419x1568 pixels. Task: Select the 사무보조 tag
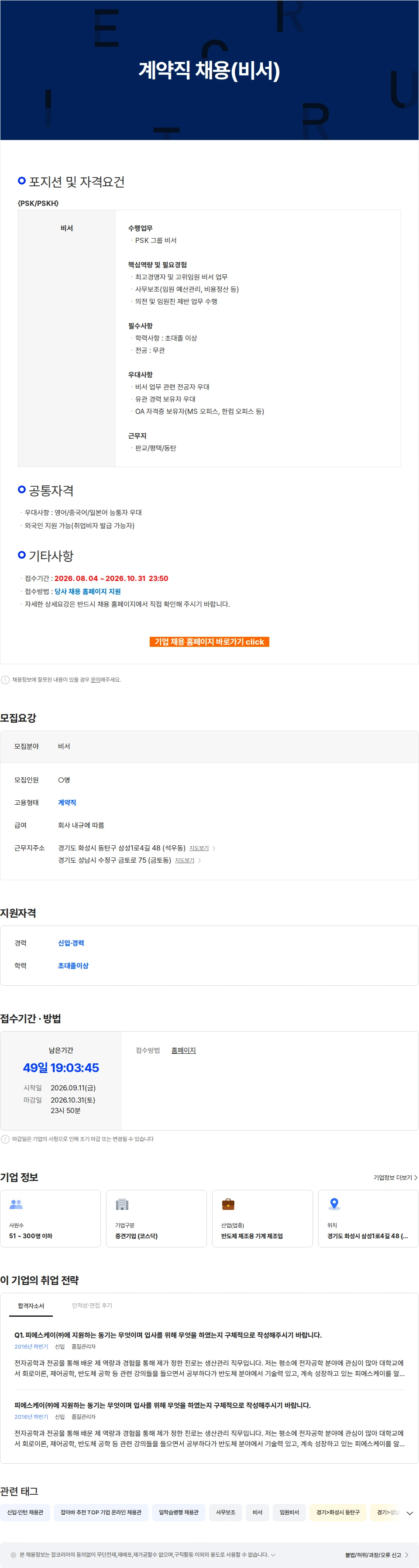(x=225, y=1512)
